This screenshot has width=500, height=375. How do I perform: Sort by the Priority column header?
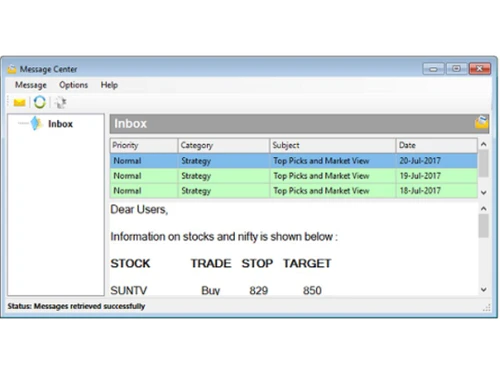coord(144,145)
